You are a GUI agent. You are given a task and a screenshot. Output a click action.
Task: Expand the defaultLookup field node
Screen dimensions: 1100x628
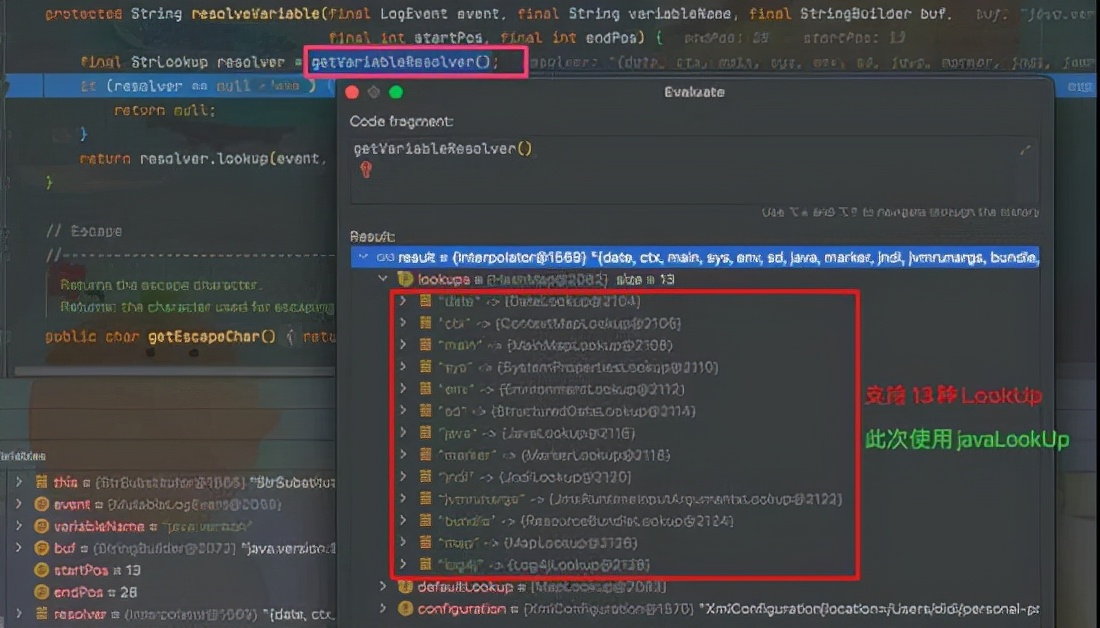(383, 586)
